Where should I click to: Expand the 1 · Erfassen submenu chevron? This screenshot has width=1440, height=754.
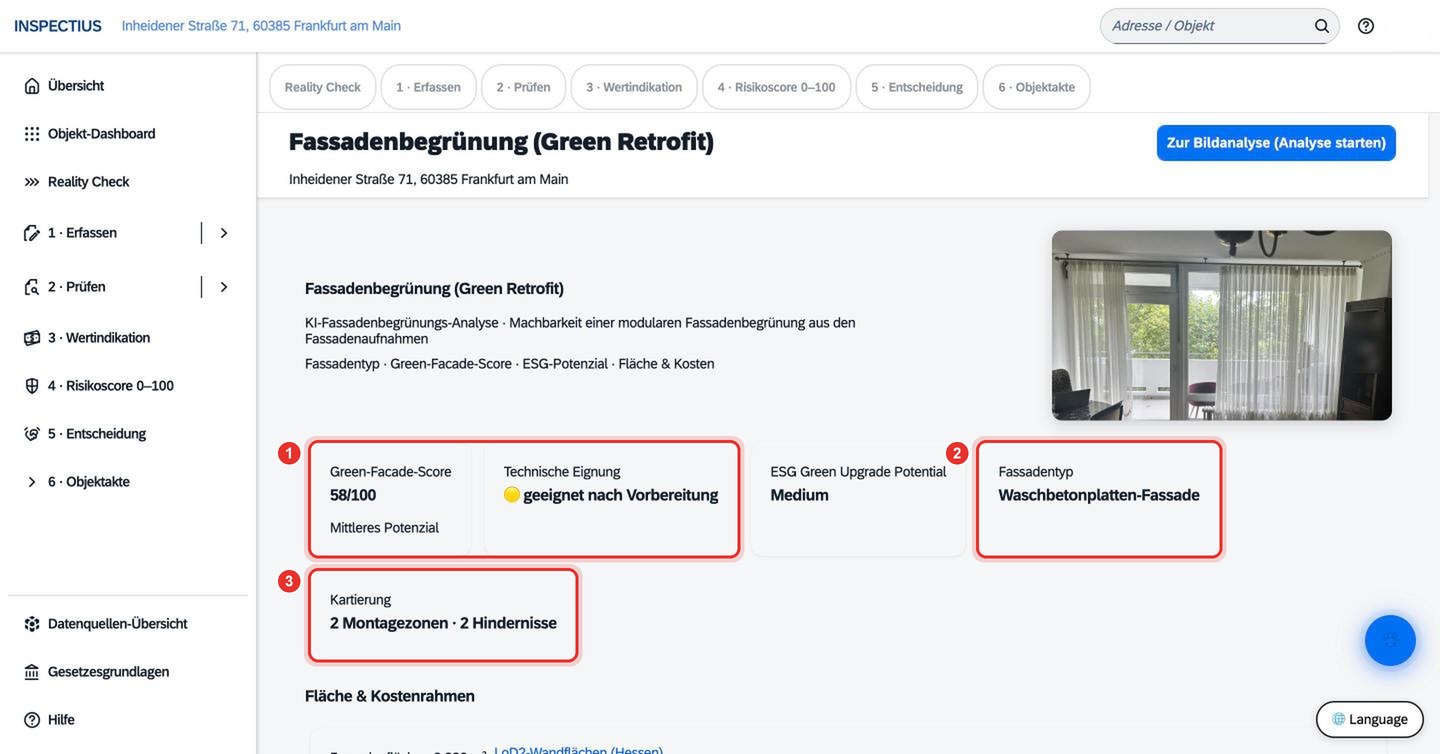tap(224, 233)
